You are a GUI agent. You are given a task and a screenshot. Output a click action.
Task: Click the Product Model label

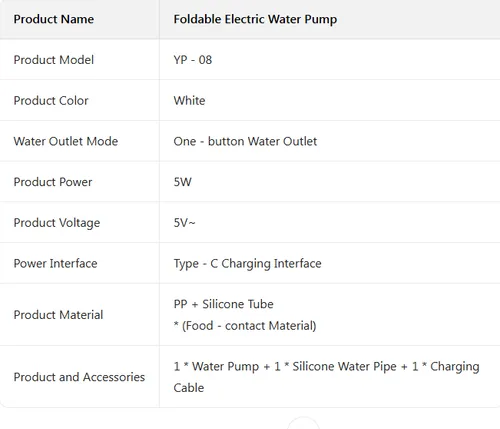tap(54, 60)
